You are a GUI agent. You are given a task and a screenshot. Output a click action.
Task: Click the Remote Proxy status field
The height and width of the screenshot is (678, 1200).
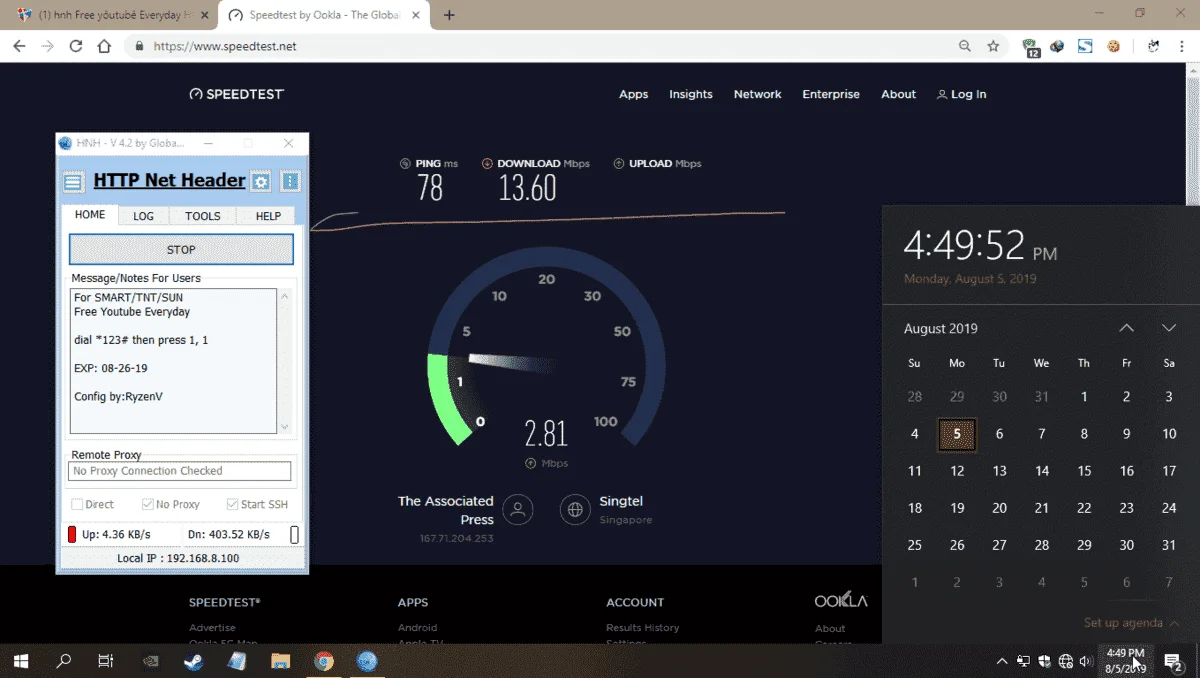pos(180,471)
